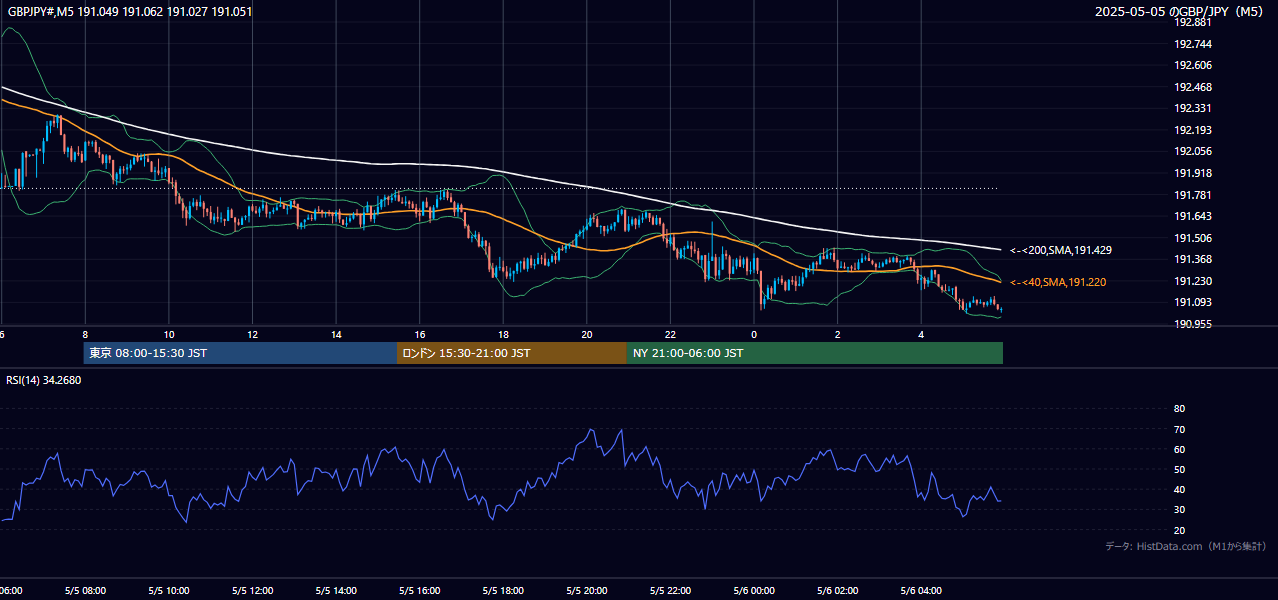Select the ロンドン 15:30-21:00 JST session bar
Screen dimensions: 1278x600
point(512,353)
